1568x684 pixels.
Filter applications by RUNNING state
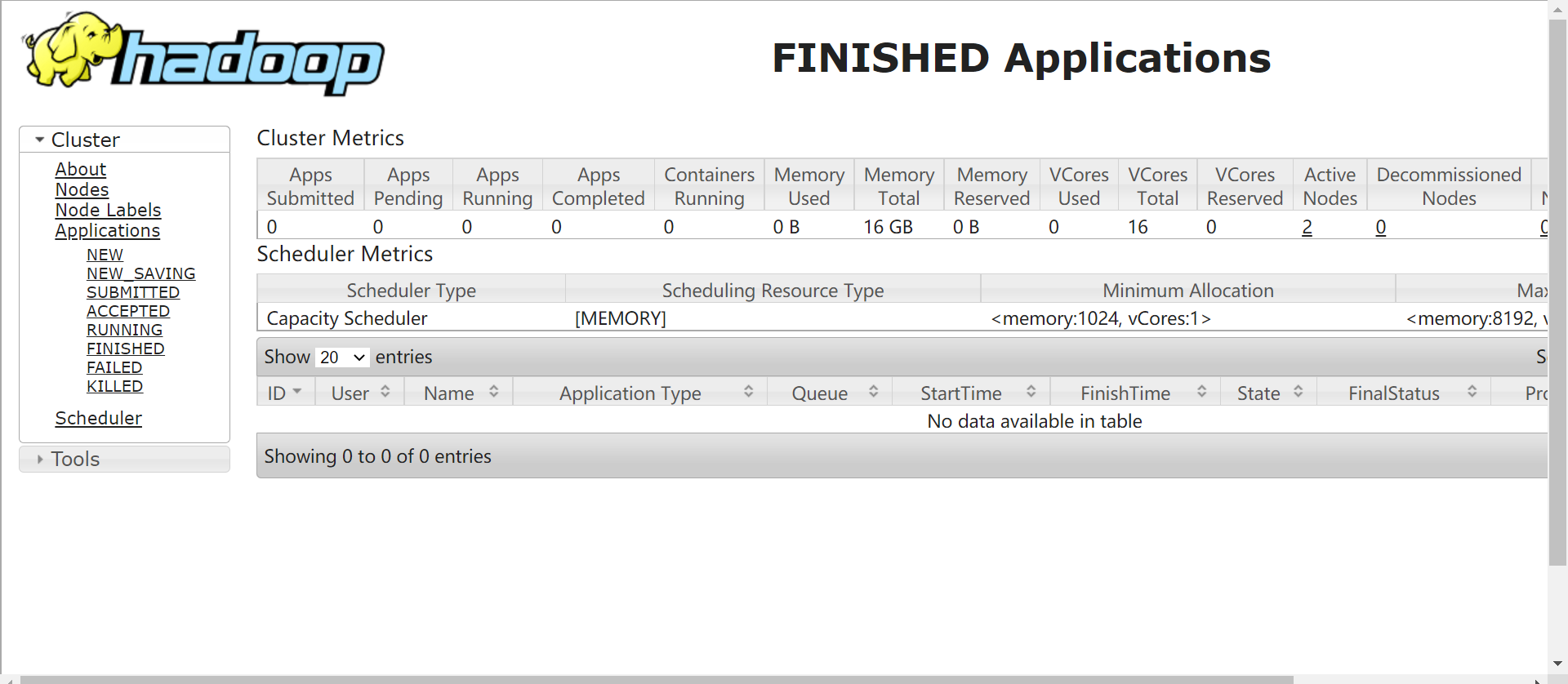click(x=124, y=330)
